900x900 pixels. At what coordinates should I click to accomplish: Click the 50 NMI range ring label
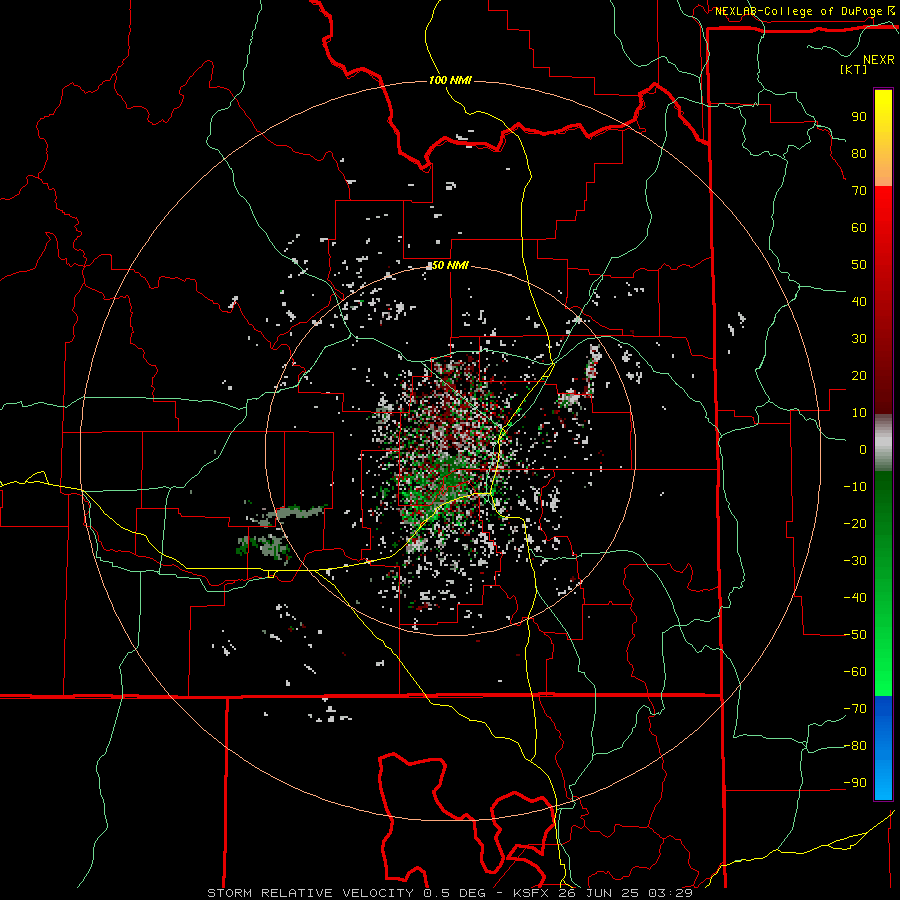(x=450, y=265)
